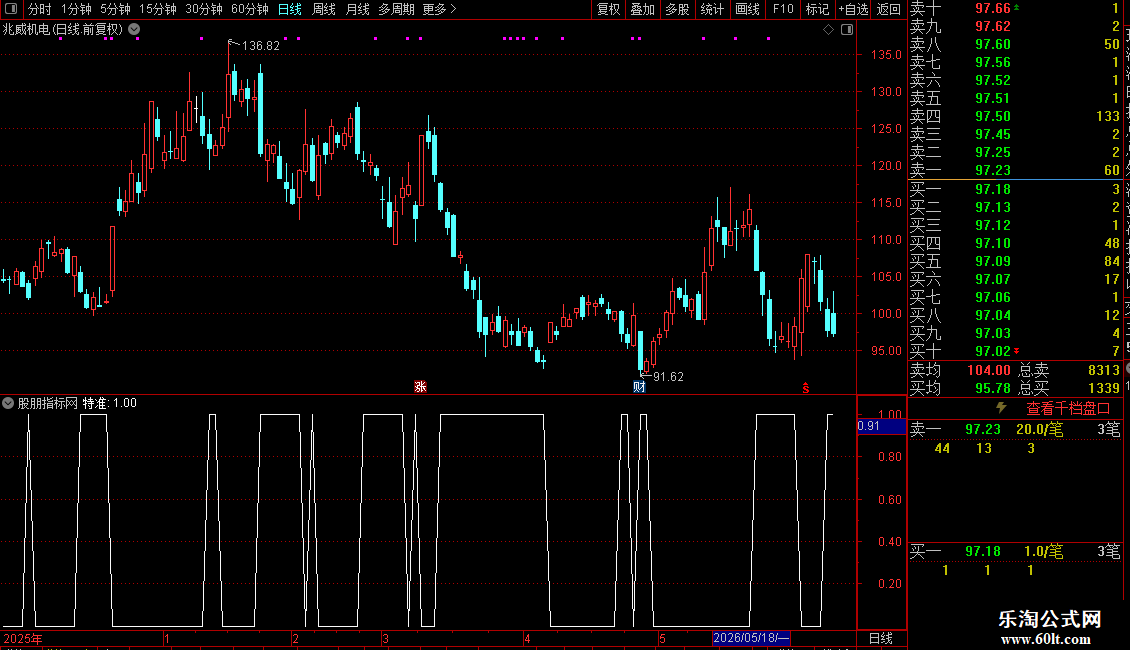Click the 136.82 high price label
1130x650 pixels.
click(260, 45)
